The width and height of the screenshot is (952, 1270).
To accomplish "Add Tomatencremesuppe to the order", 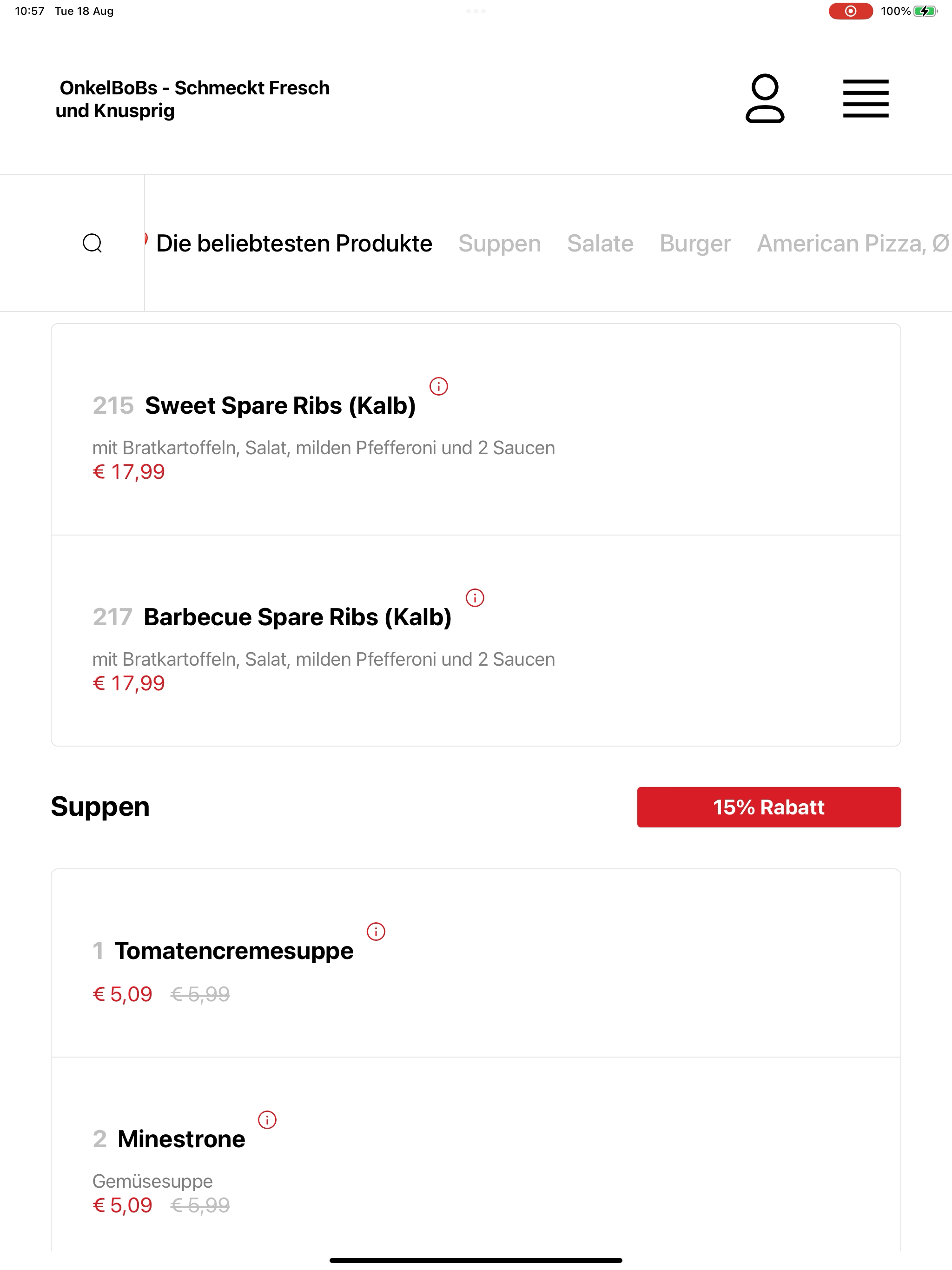I will (476, 963).
